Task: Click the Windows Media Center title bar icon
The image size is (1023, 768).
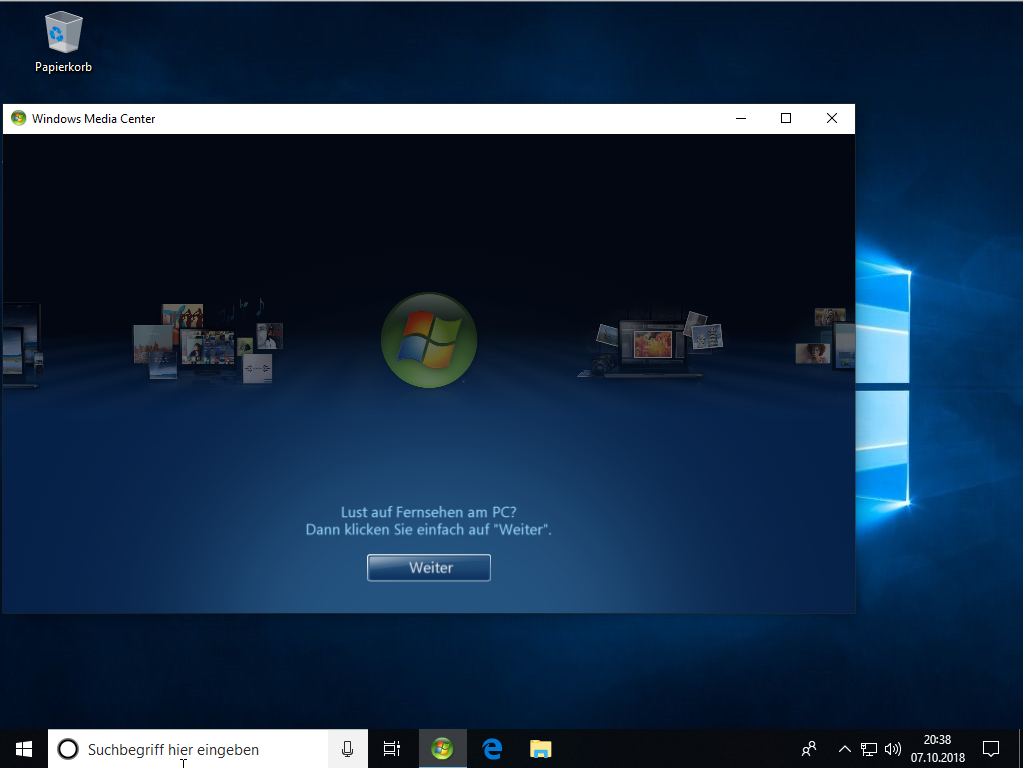Action: pyautogui.click(x=18, y=118)
